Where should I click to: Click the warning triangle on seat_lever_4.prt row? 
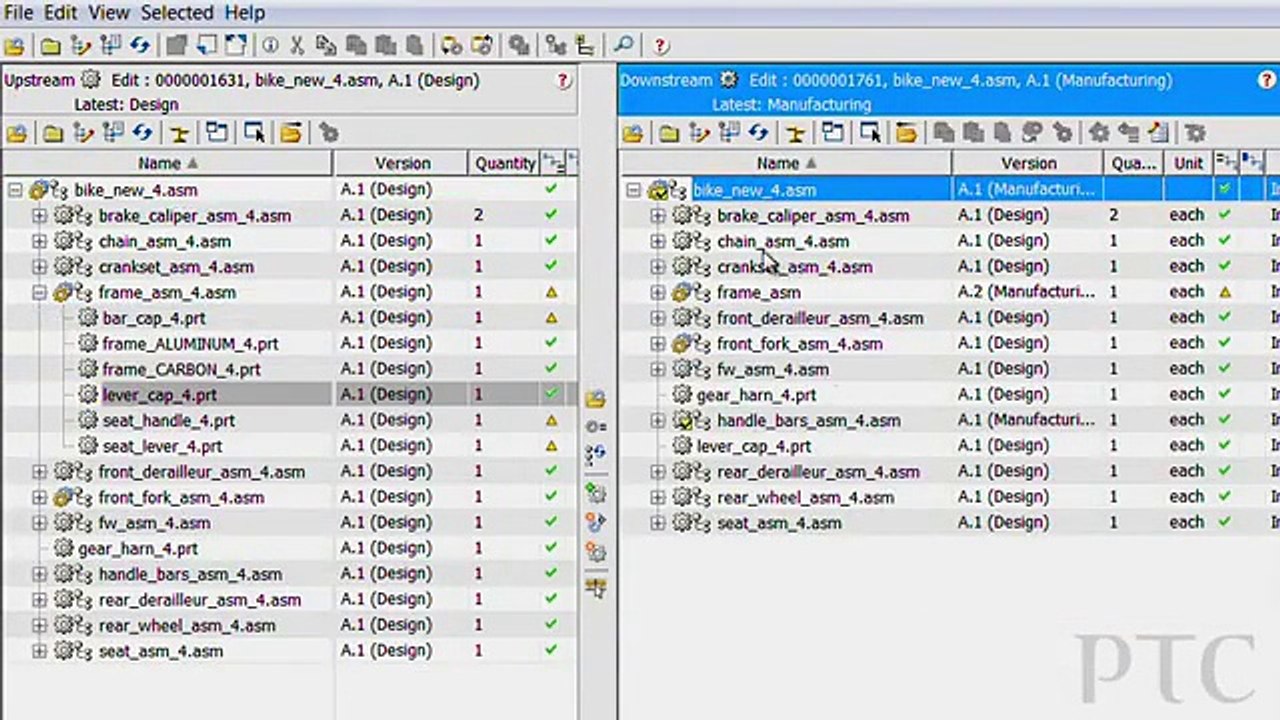coord(551,446)
